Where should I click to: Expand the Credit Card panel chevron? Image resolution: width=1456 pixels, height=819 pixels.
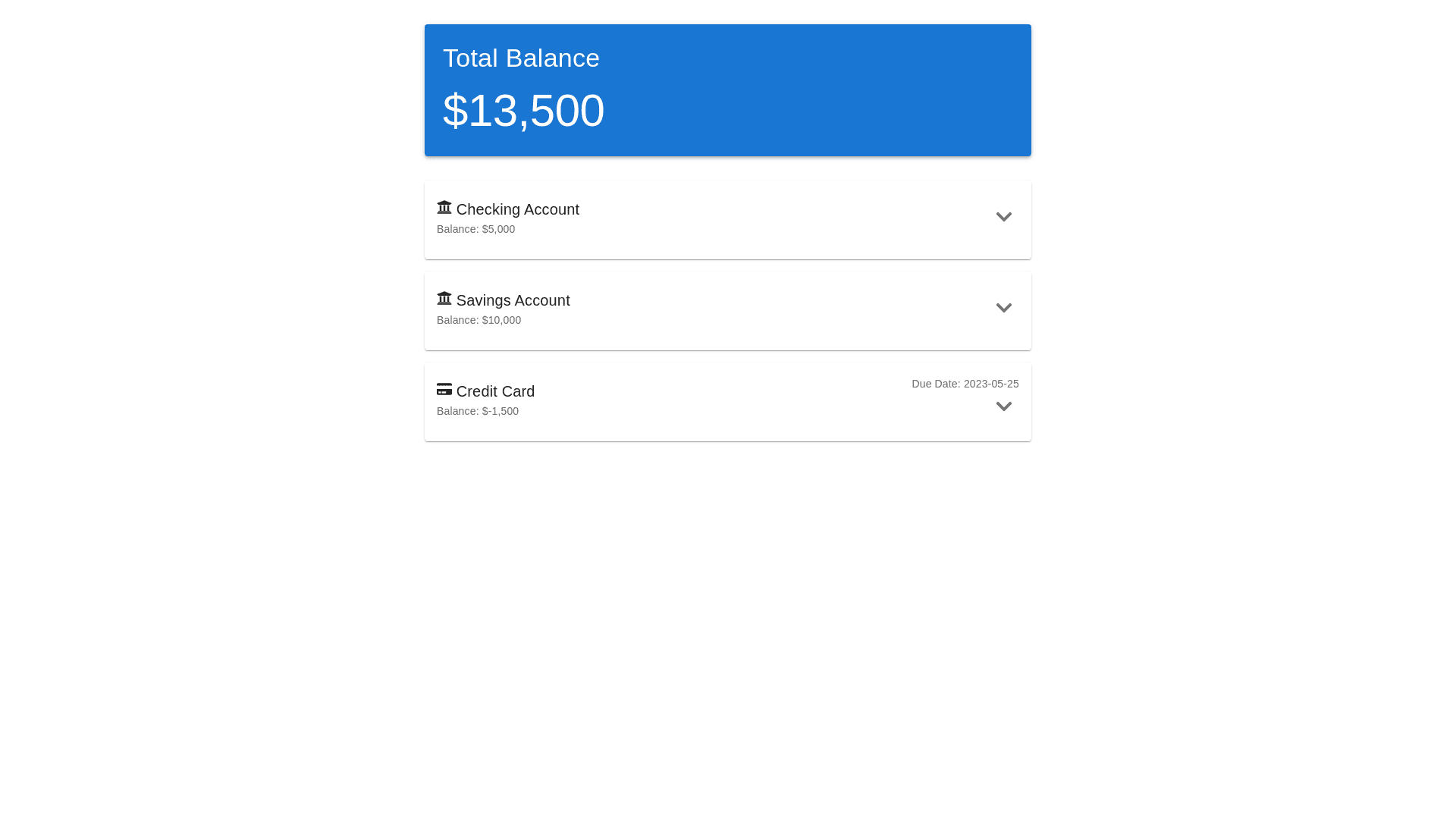pyautogui.click(x=1003, y=406)
